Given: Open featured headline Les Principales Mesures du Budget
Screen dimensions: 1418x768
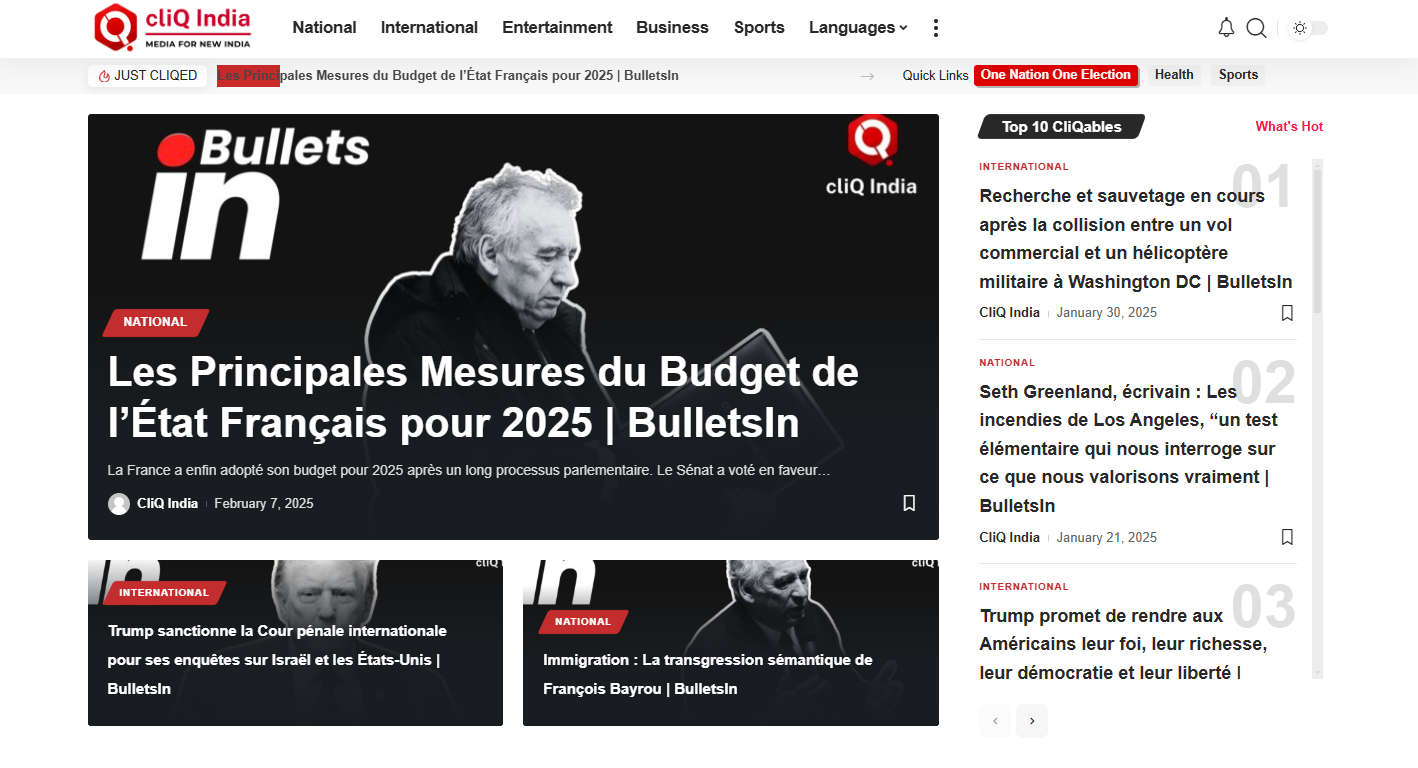Looking at the screenshot, I should tap(483, 398).
